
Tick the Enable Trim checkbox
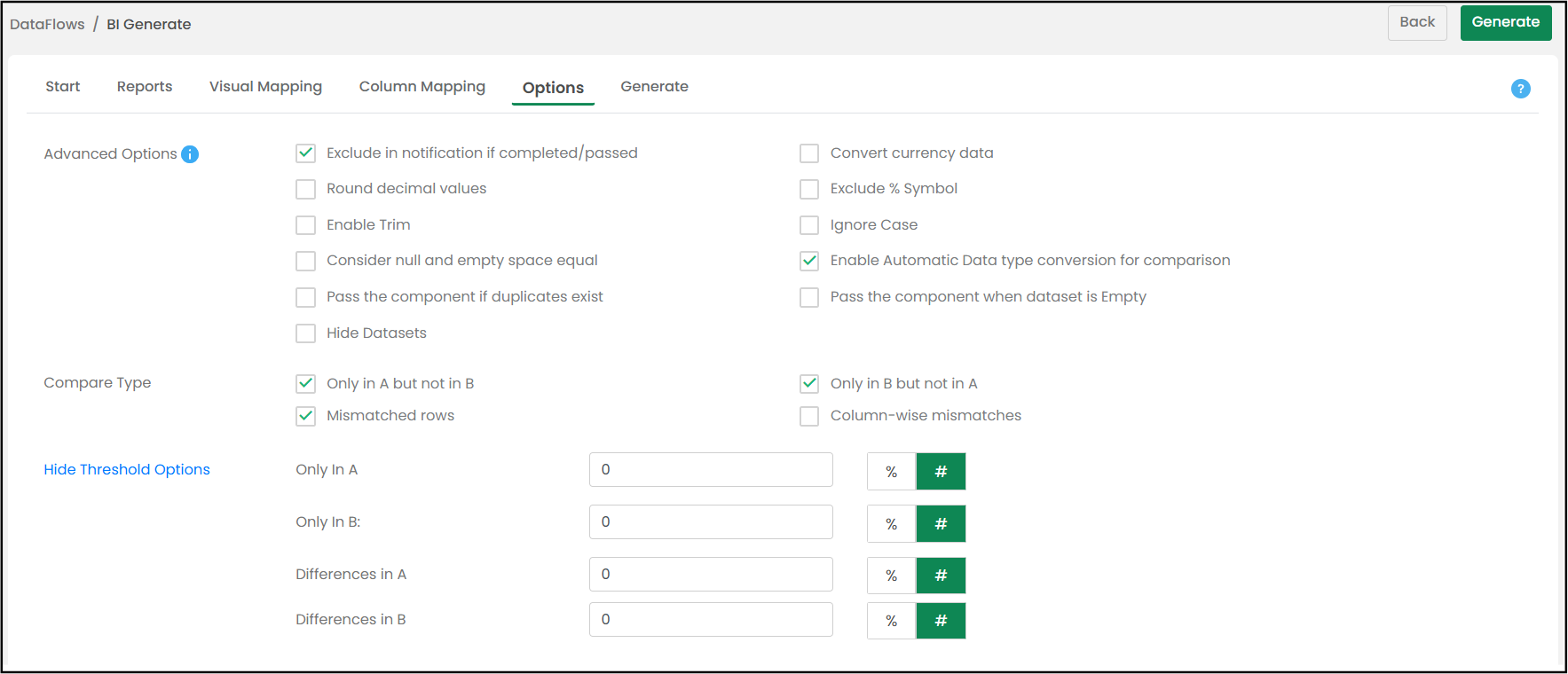pos(306,225)
